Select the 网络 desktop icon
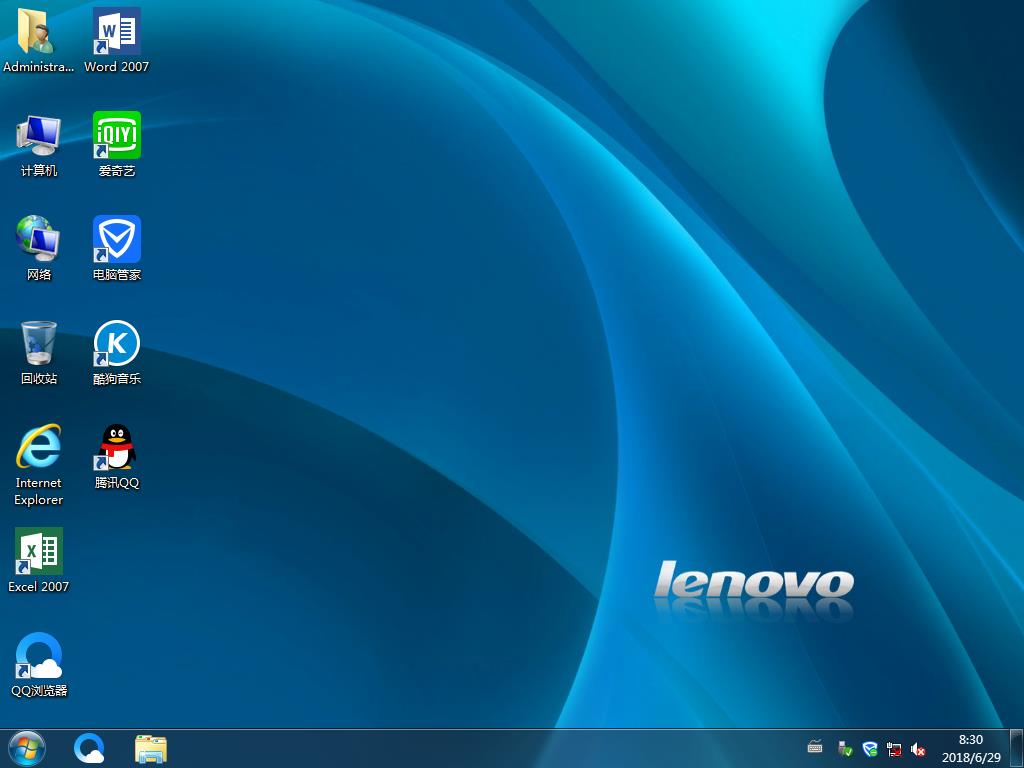 (39, 248)
